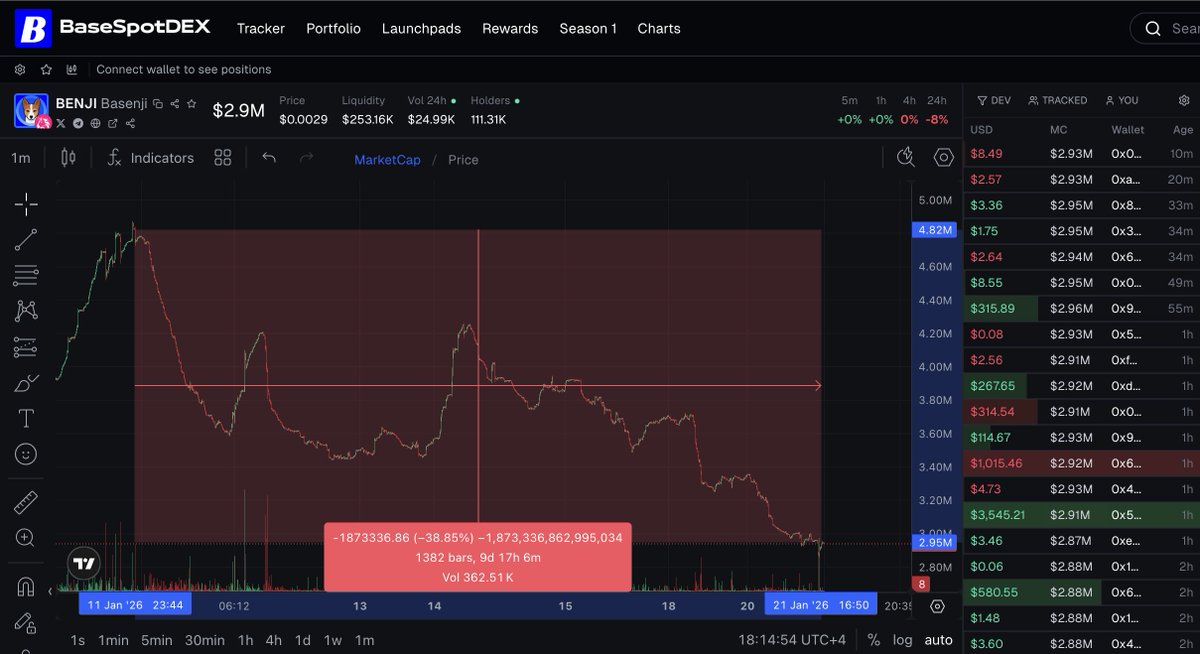This screenshot has width=1200, height=654.
Task: Open BENJI website globe link
Action: [95, 123]
